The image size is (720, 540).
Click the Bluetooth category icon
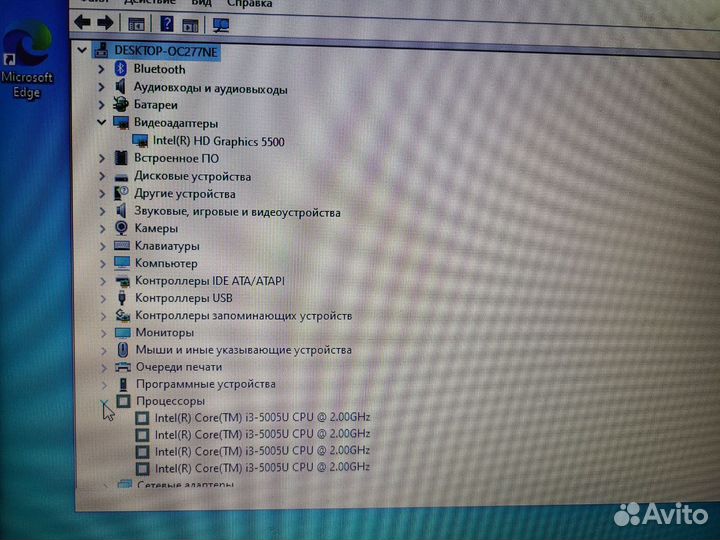coord(121,69)
